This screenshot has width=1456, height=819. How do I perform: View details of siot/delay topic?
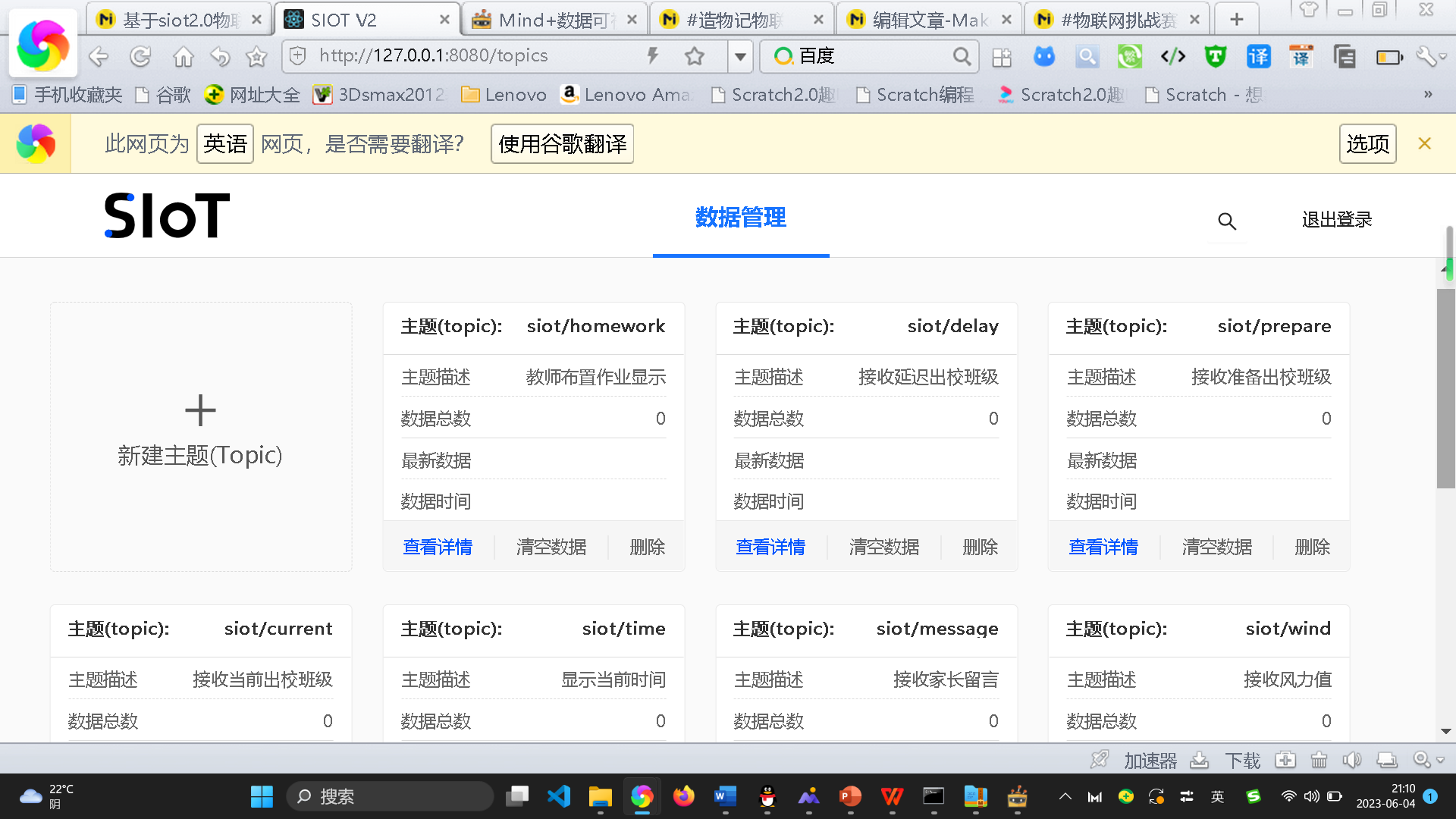pyautogui.click(x=770, y=547)
